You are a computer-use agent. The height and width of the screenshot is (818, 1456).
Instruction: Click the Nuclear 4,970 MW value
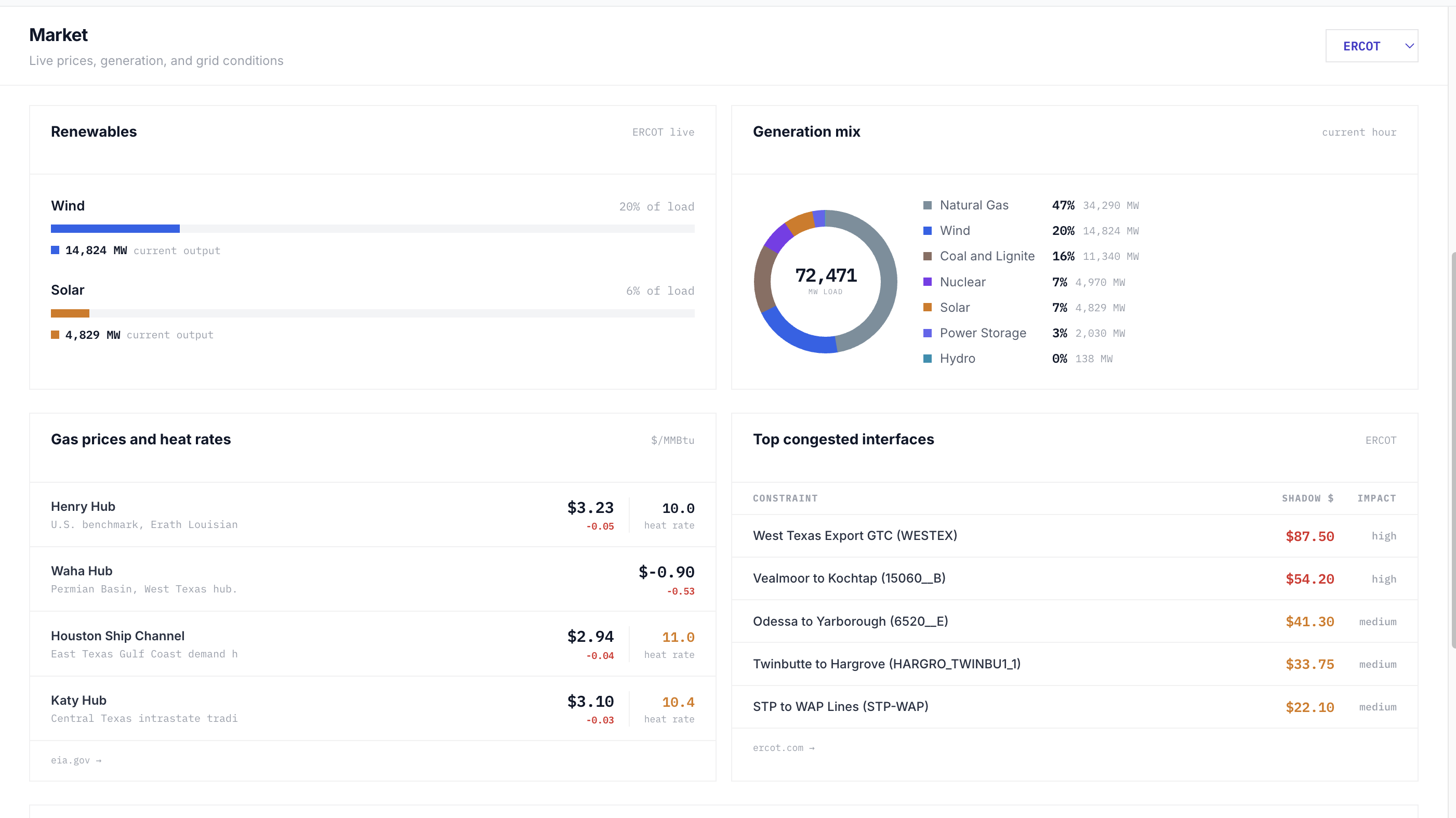coord(1100,282)
